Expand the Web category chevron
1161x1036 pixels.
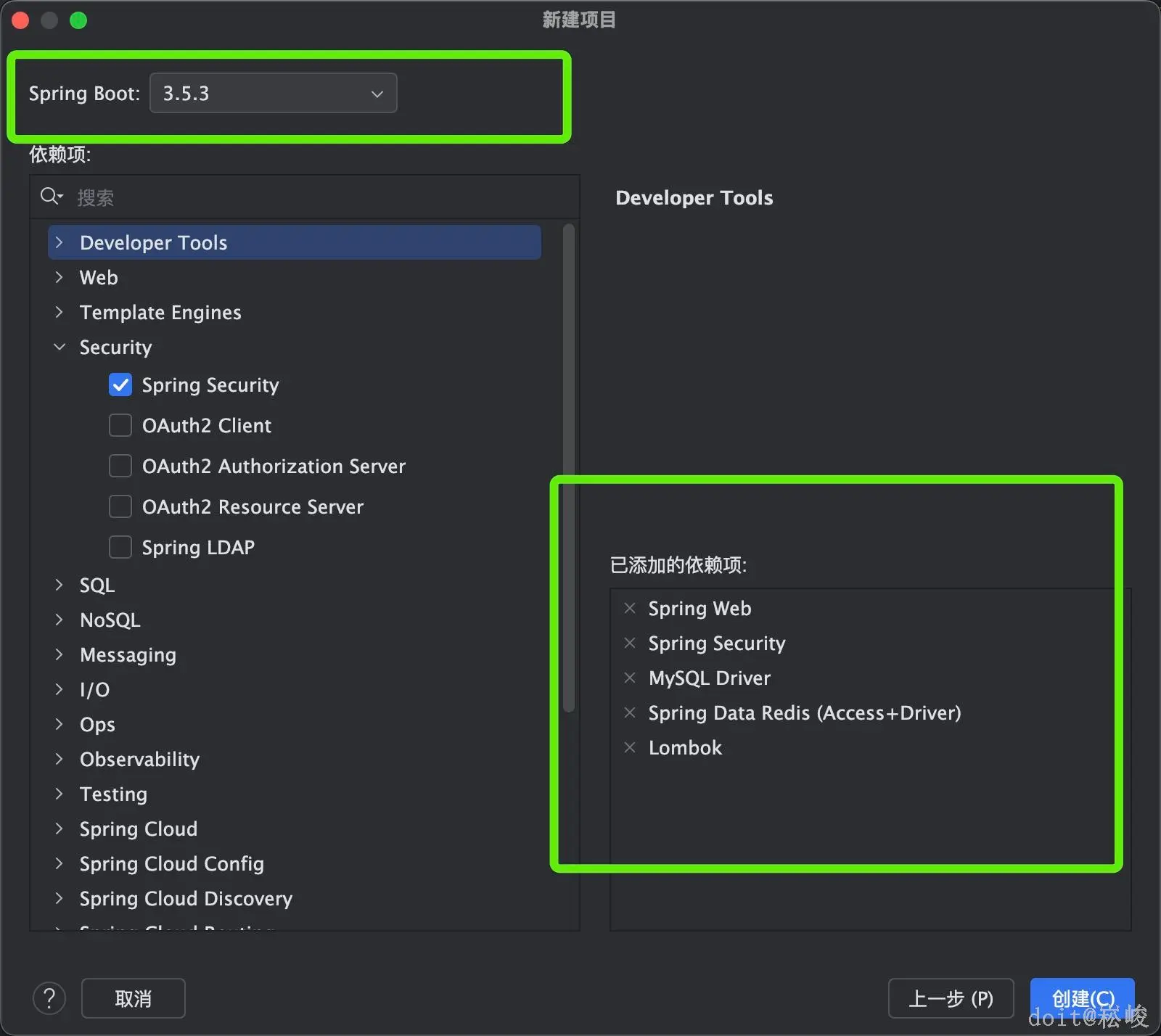(60, 277)
